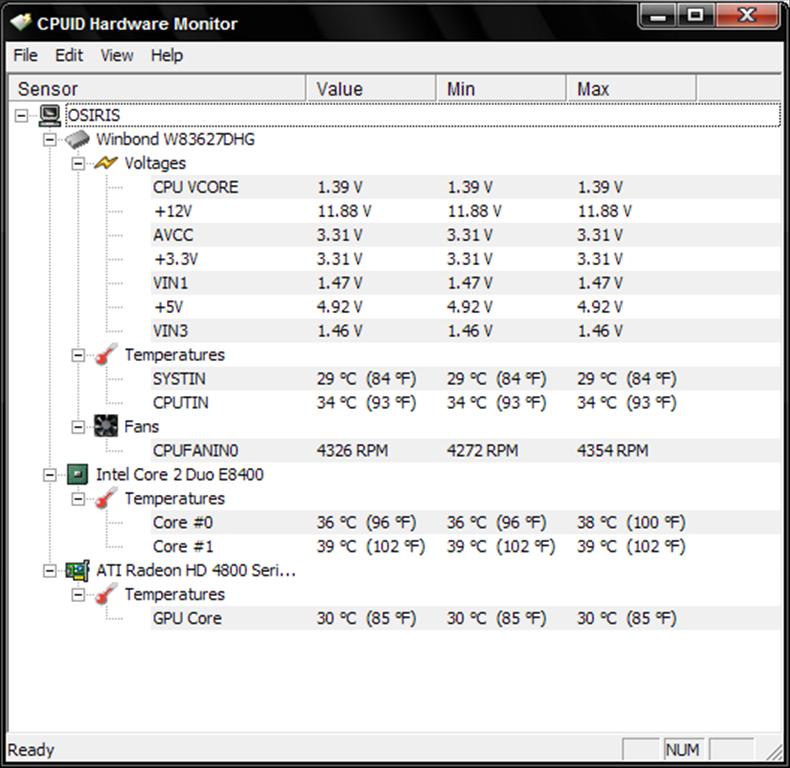The height and width of the screenshot is (768, 790).
Task: Select the Winbond W83627DHG label
Action: (175, 139)
